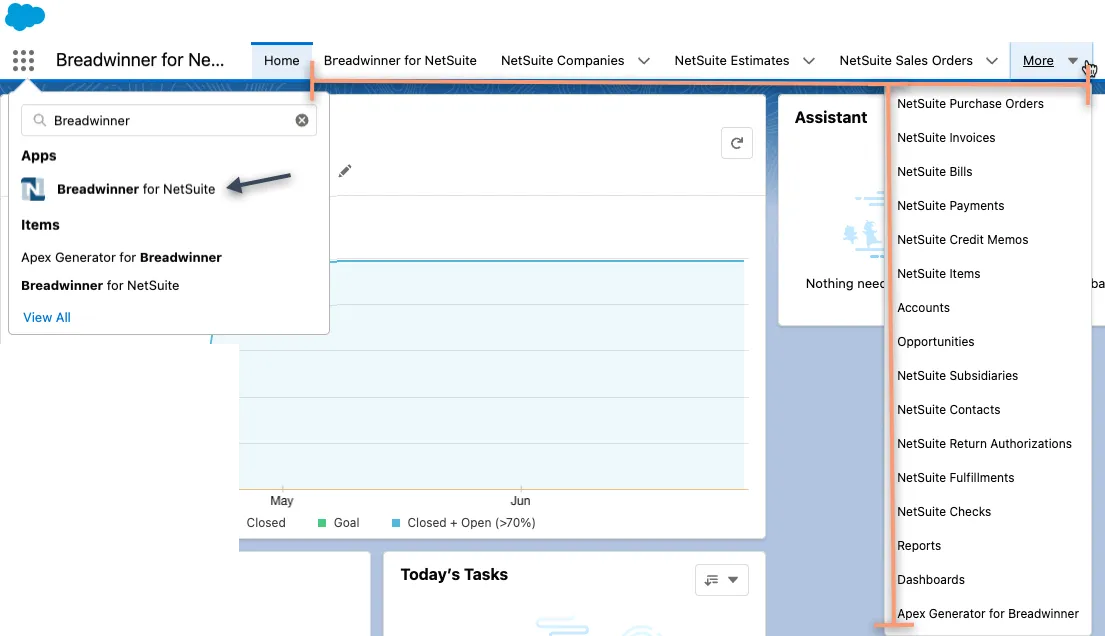Refresh the chart with reload button
The width and height of the screenshot is (1105, 636).
click(736, 143)
